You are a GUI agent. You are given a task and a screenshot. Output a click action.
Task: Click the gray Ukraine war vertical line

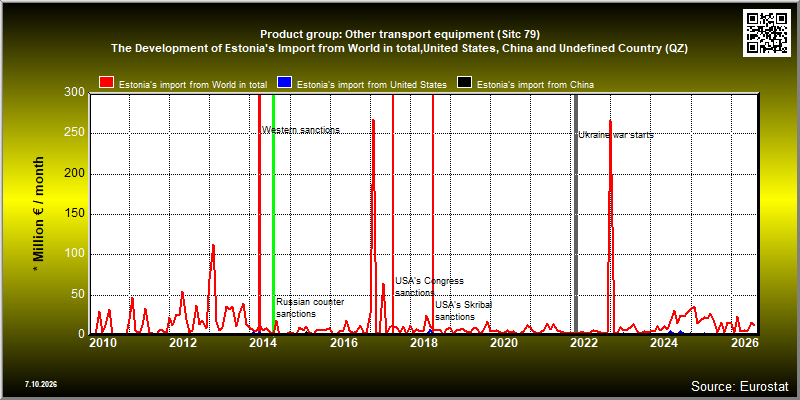(576, 214)
